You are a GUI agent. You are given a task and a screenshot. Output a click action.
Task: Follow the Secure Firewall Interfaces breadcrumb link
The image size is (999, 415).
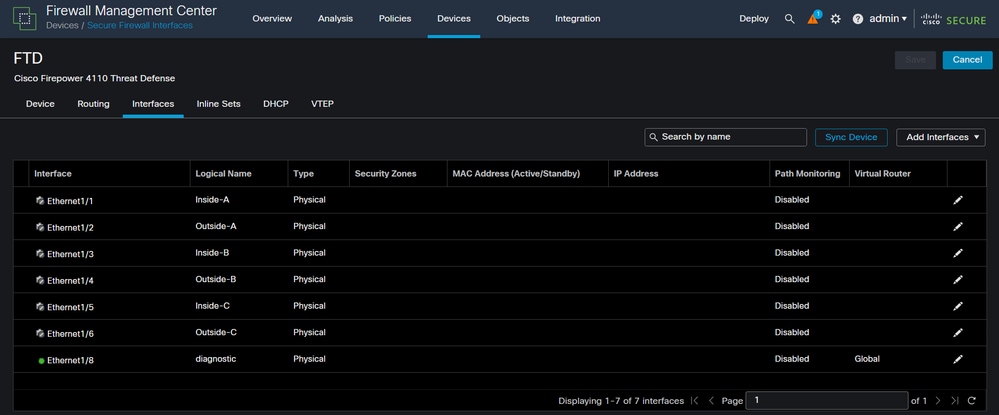pyautogui.click(x=140, y=25)
